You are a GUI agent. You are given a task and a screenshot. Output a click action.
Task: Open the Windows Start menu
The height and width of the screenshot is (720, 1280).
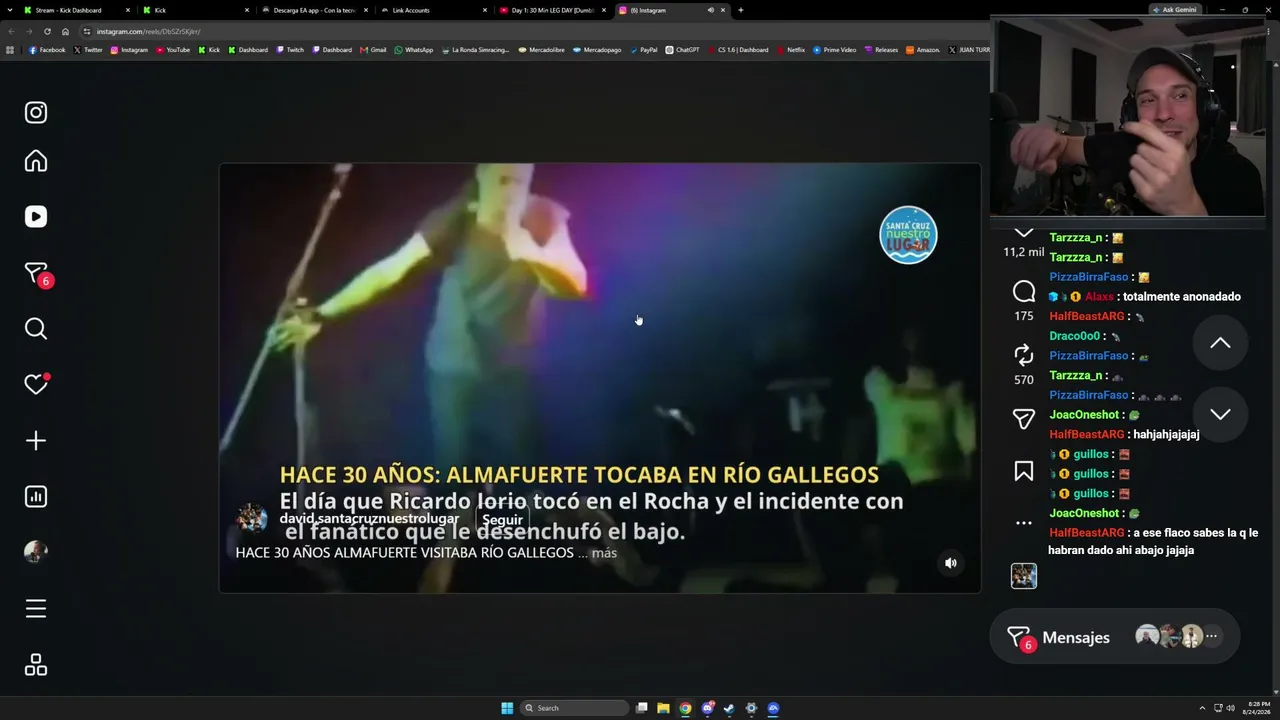(507, 708)
